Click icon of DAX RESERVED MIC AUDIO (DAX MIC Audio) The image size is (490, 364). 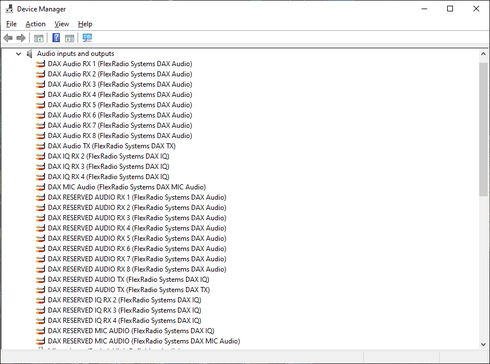tap(40, 341)
